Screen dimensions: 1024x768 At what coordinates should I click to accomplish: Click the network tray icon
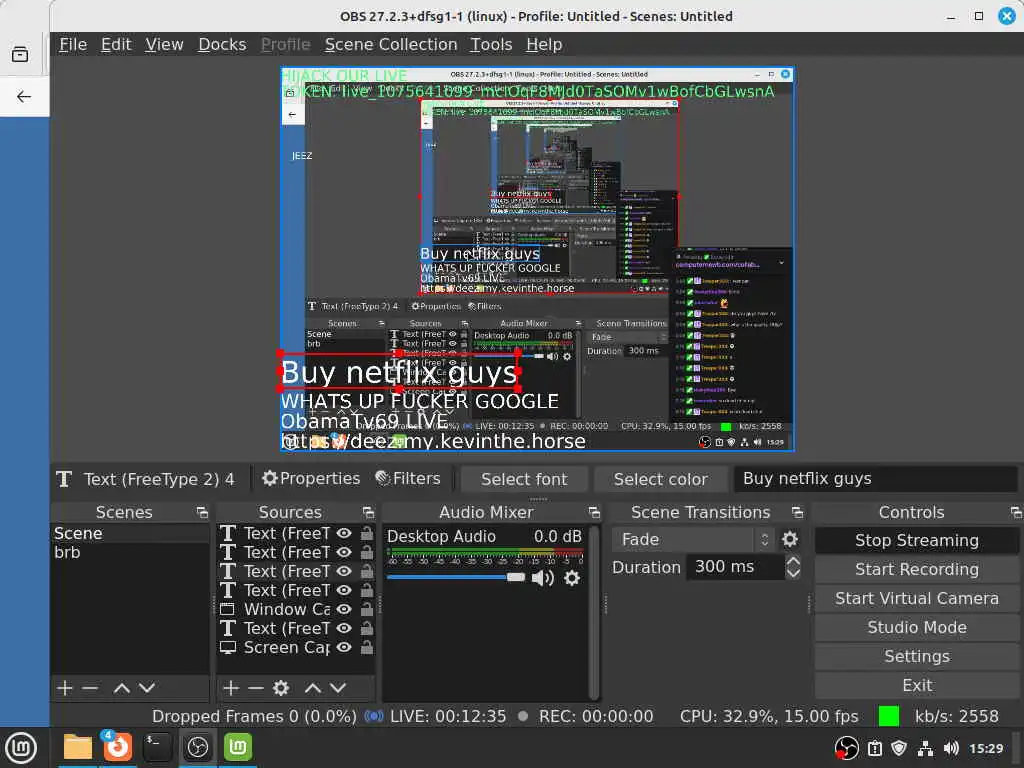(925, 748)
